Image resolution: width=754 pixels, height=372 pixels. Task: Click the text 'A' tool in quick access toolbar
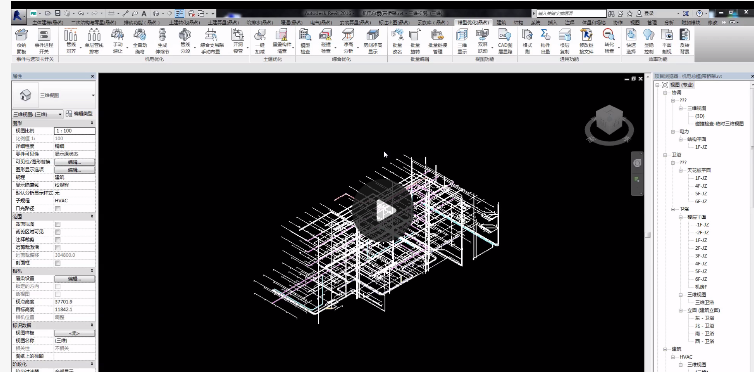(x=143, y=13)
